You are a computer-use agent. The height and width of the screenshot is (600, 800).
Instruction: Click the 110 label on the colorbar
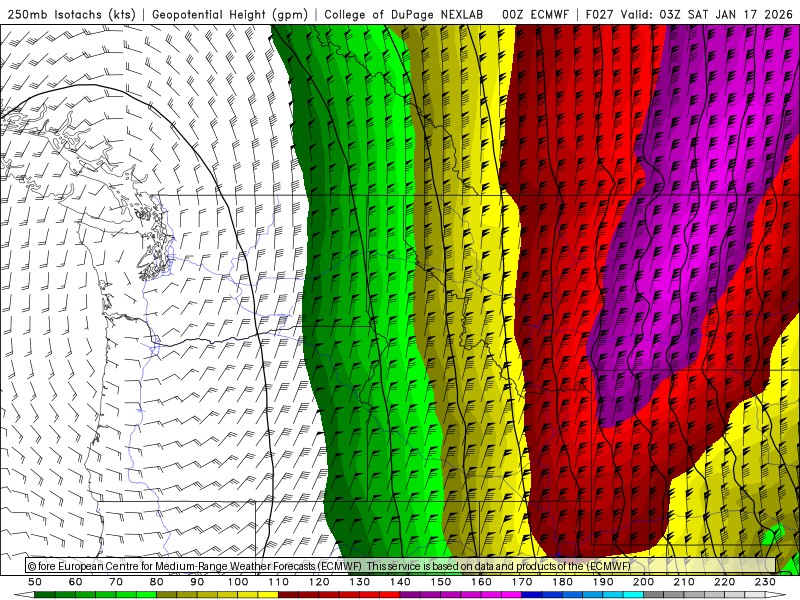pyautogui.click(x=279, y=582)
